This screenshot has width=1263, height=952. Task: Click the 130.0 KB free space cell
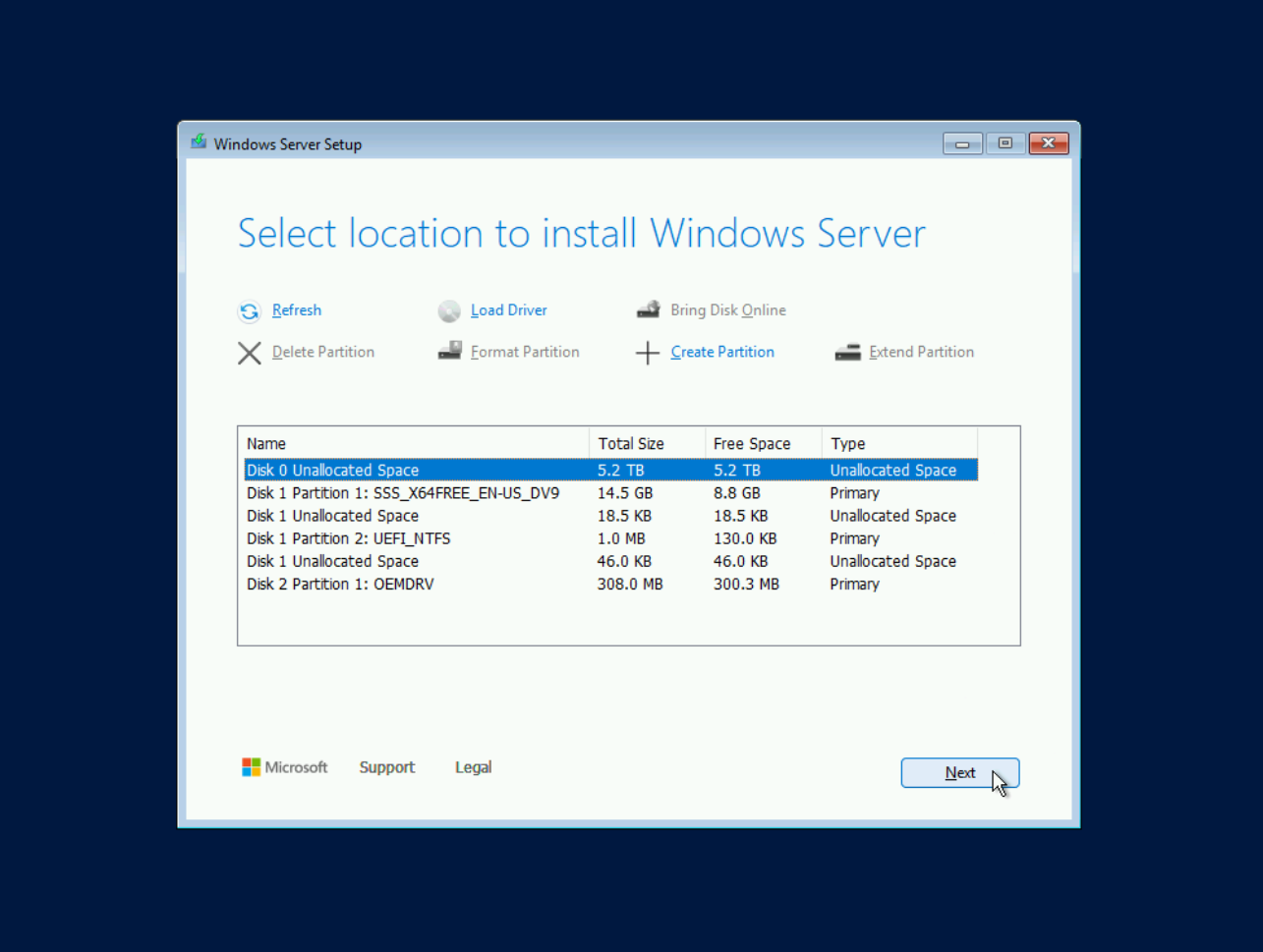coord(745,538)
